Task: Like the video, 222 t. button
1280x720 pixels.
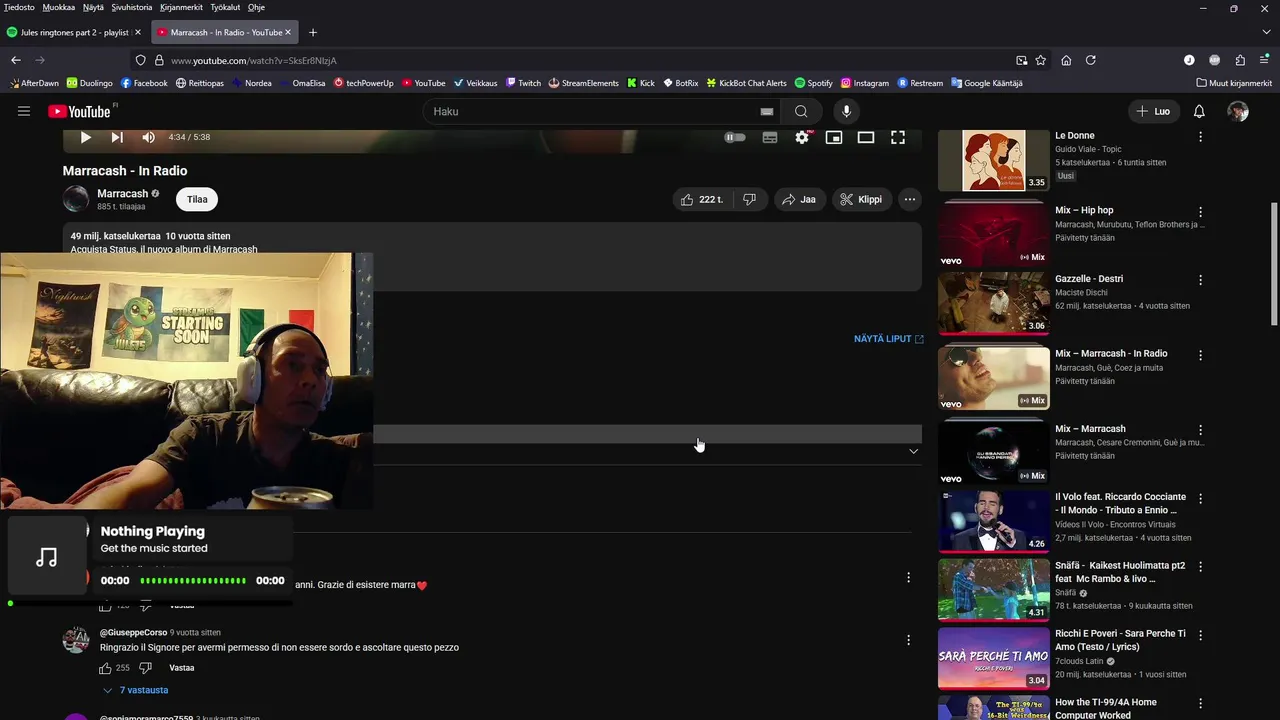Action: tap(701, 199)
